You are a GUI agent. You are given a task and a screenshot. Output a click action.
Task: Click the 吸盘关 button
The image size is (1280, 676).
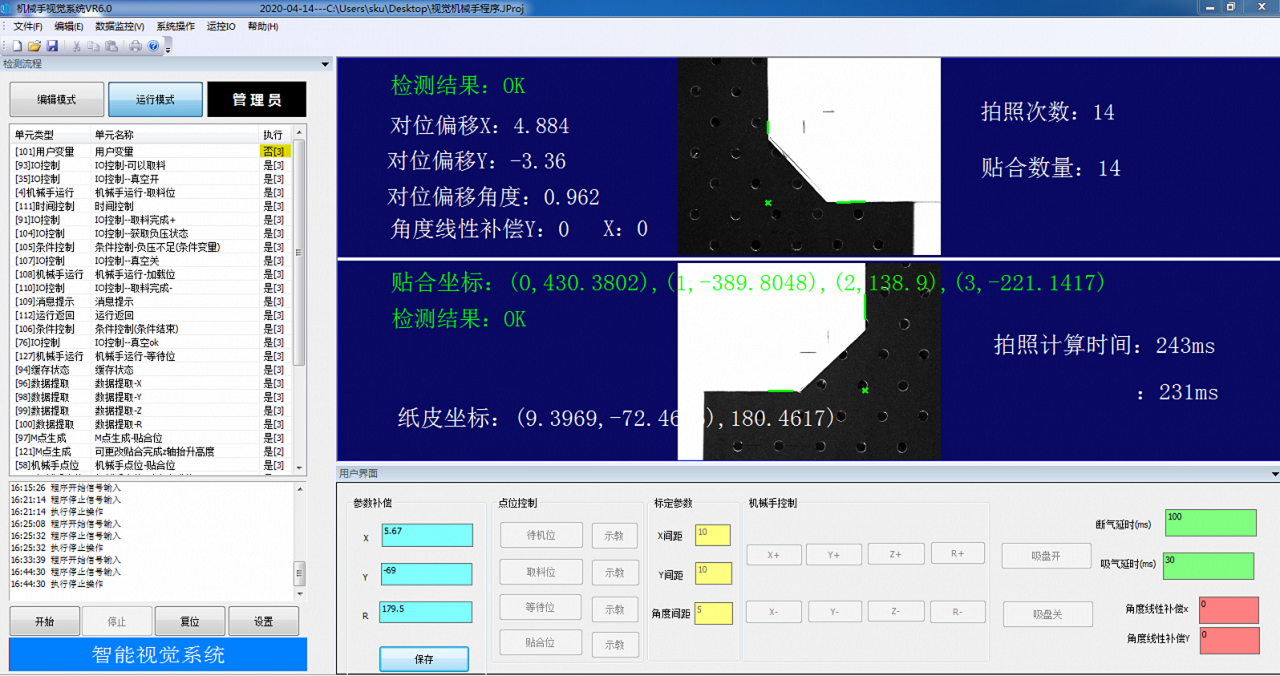tap(1047, 614)
